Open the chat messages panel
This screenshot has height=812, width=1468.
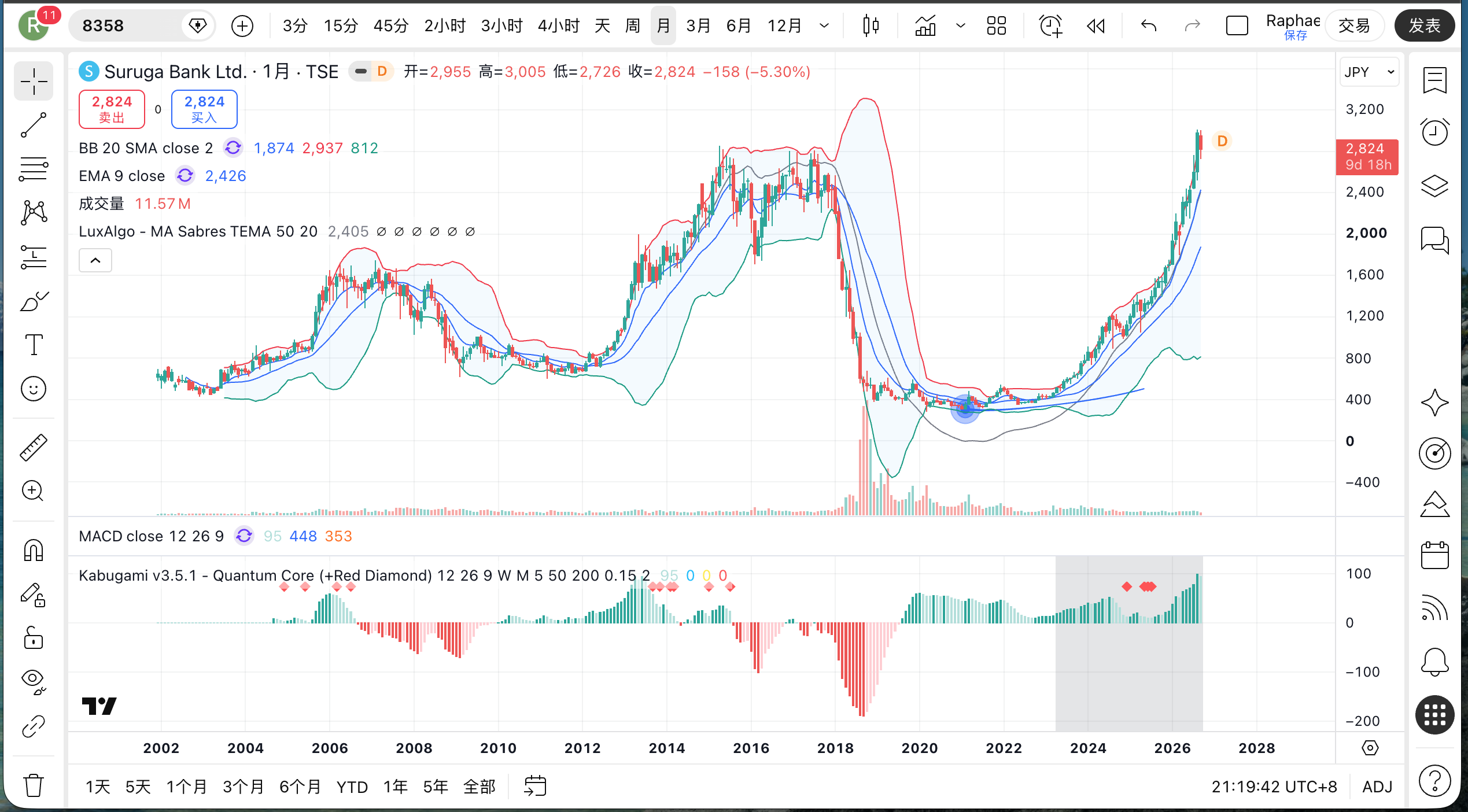click(1434, 239)
